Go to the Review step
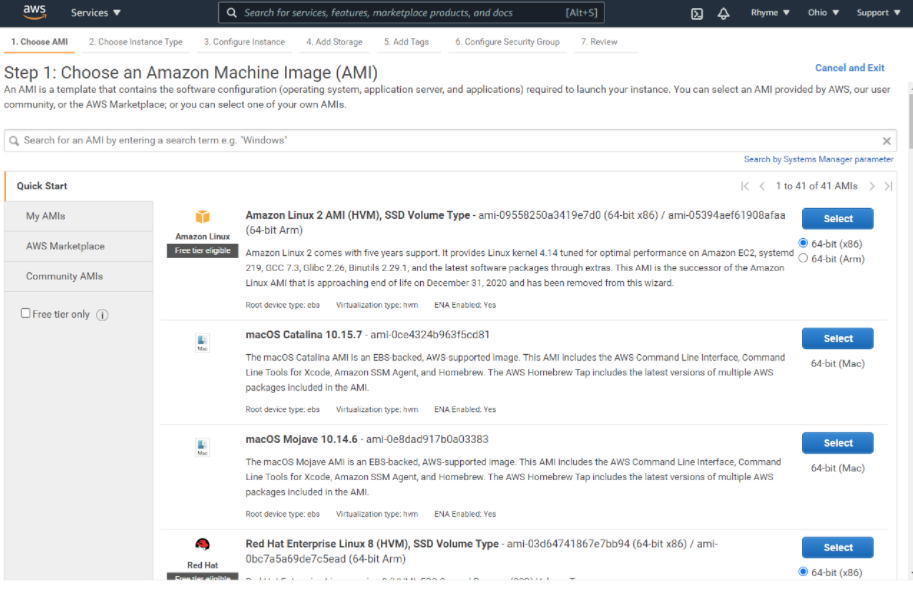Image resolution: width=913 pixels, height=599 pixels. click(599, 42)
